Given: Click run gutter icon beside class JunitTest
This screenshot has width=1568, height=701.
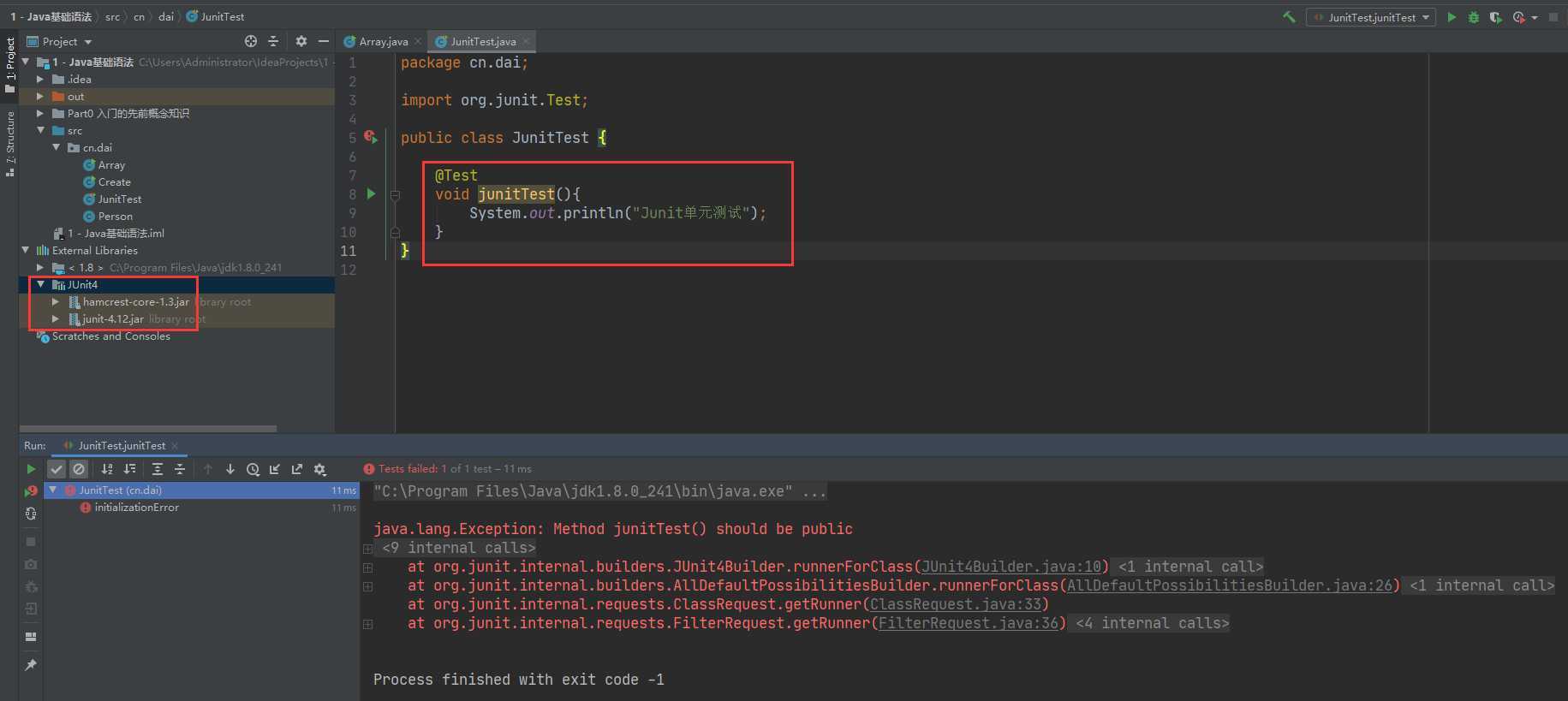Looking at the screenshot, I should point(371,137).
